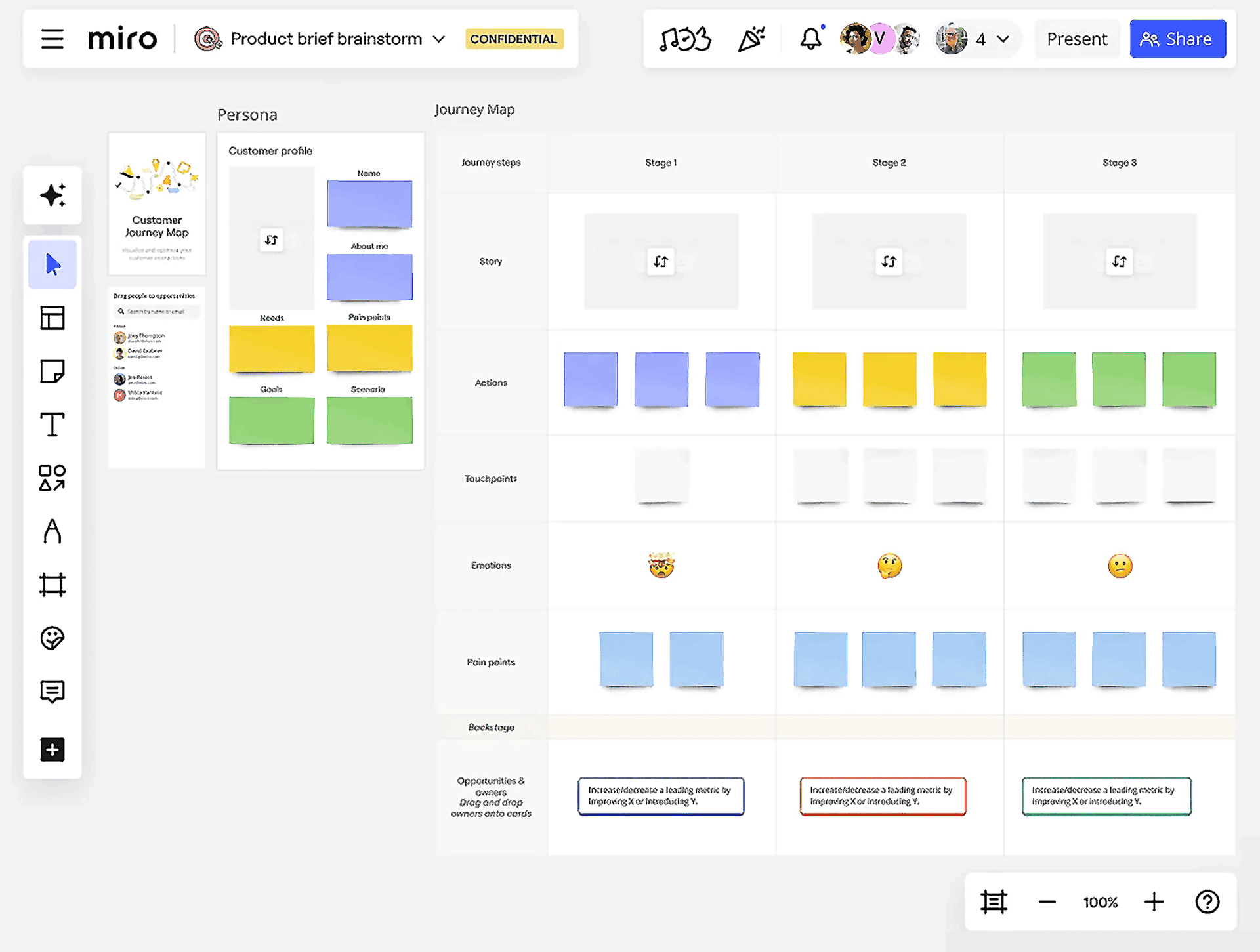1260x952 pixels.
Task: Click the Stage 1 column header
Action: (x=661, y=163)
